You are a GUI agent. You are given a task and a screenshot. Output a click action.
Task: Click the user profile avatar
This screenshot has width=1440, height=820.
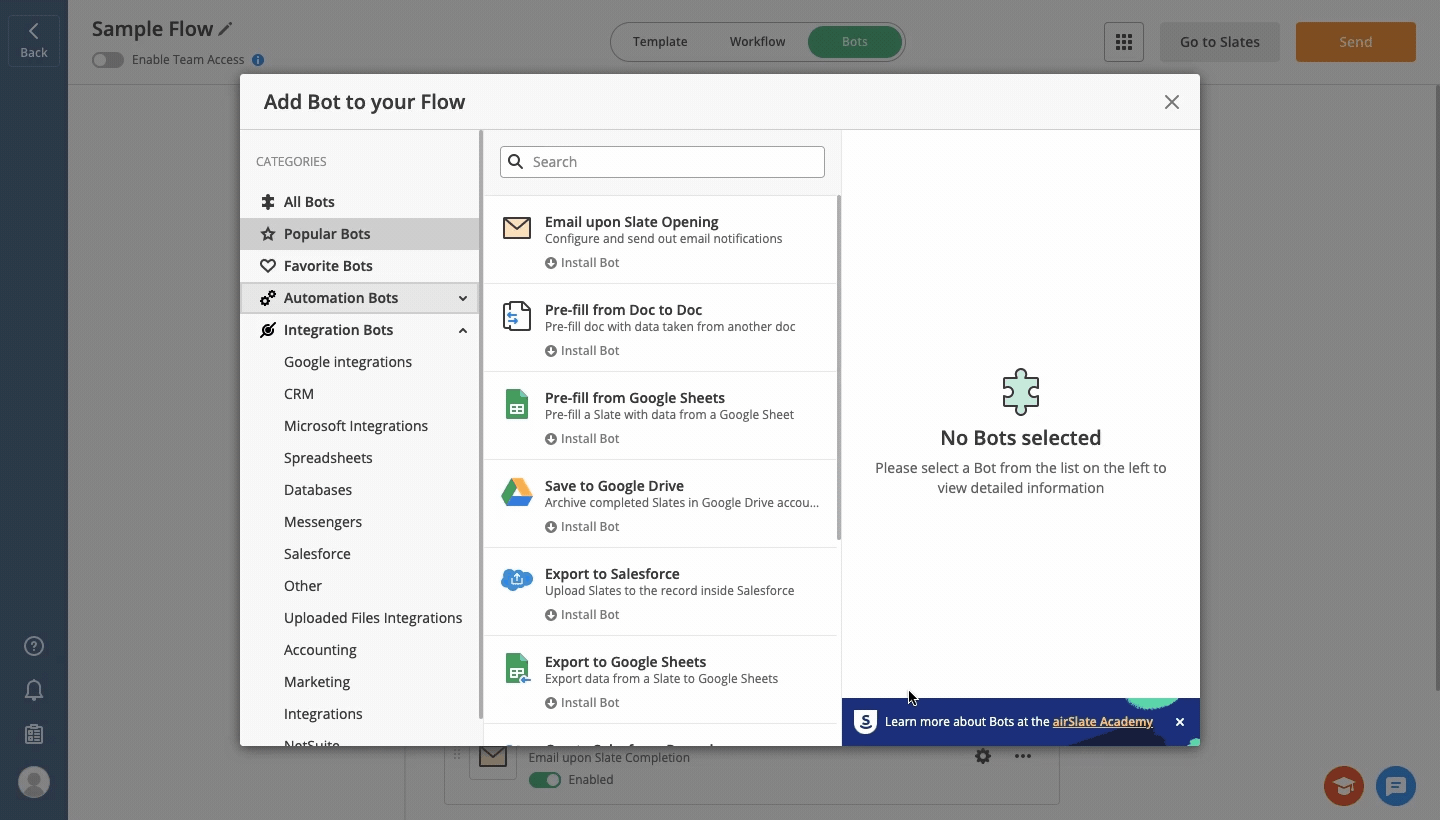[34, 782]
